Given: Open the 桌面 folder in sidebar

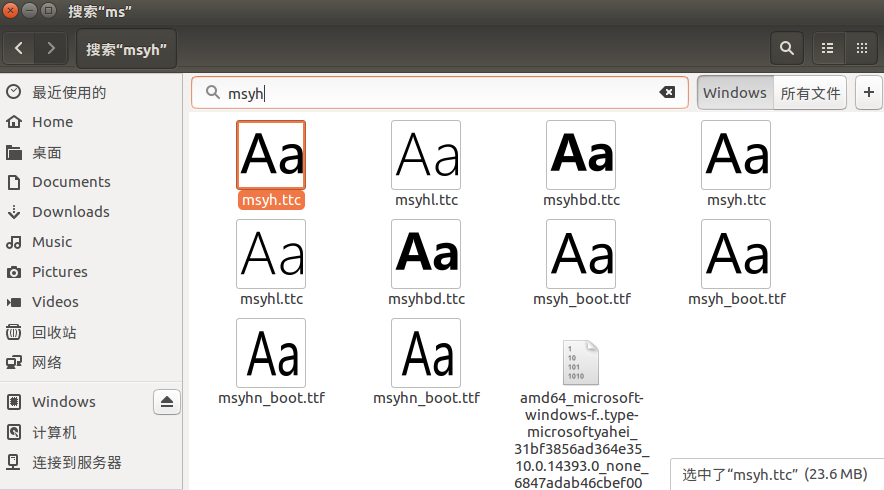Looking at the screenshot, I should [x=91, y=152].
